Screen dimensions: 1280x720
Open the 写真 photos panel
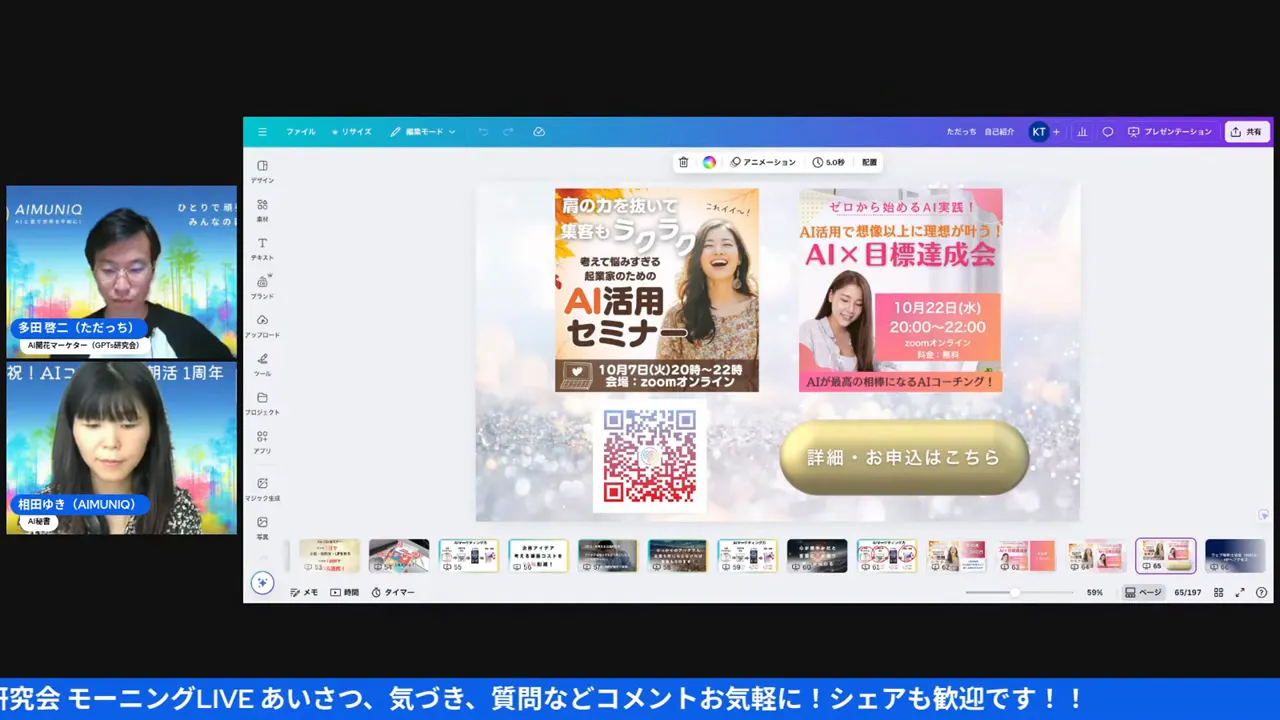click(x=262, y=528)
